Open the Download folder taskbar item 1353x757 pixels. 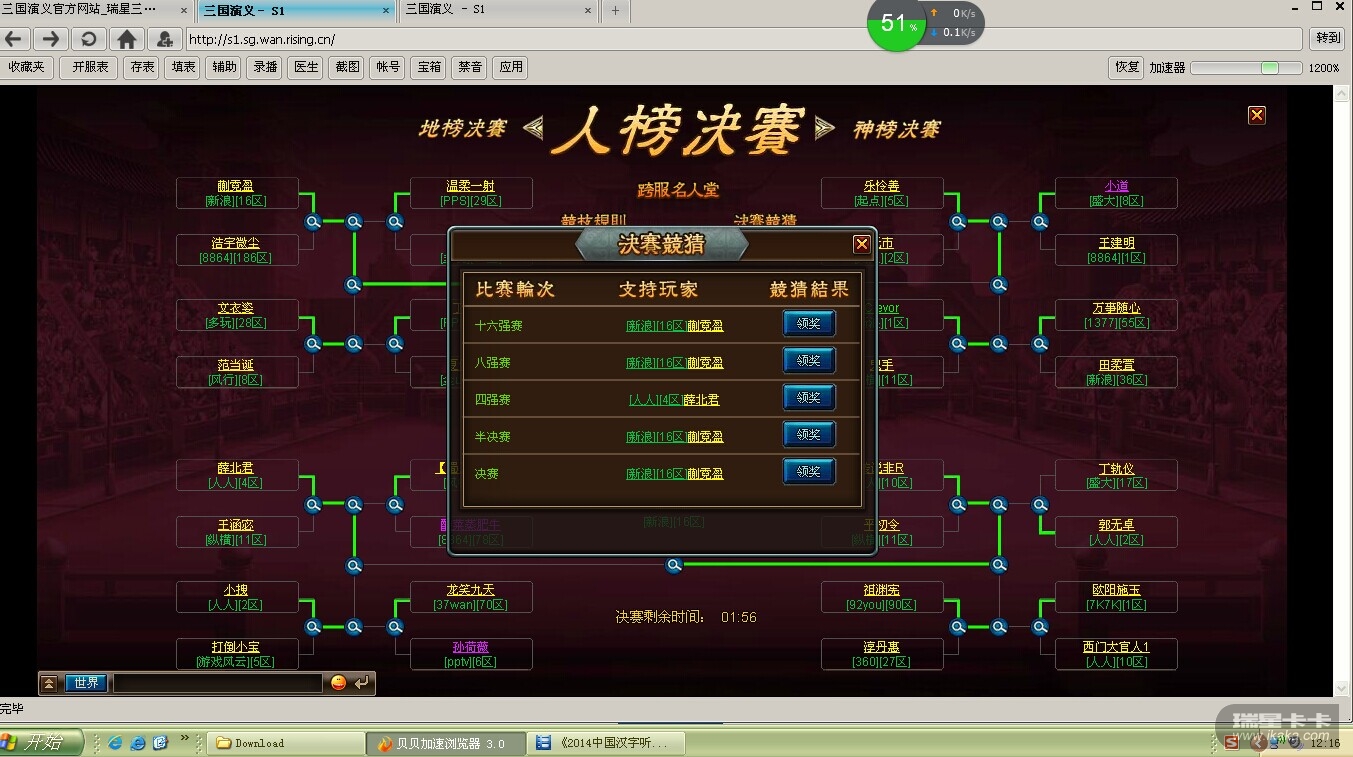(x=286, y=743)
